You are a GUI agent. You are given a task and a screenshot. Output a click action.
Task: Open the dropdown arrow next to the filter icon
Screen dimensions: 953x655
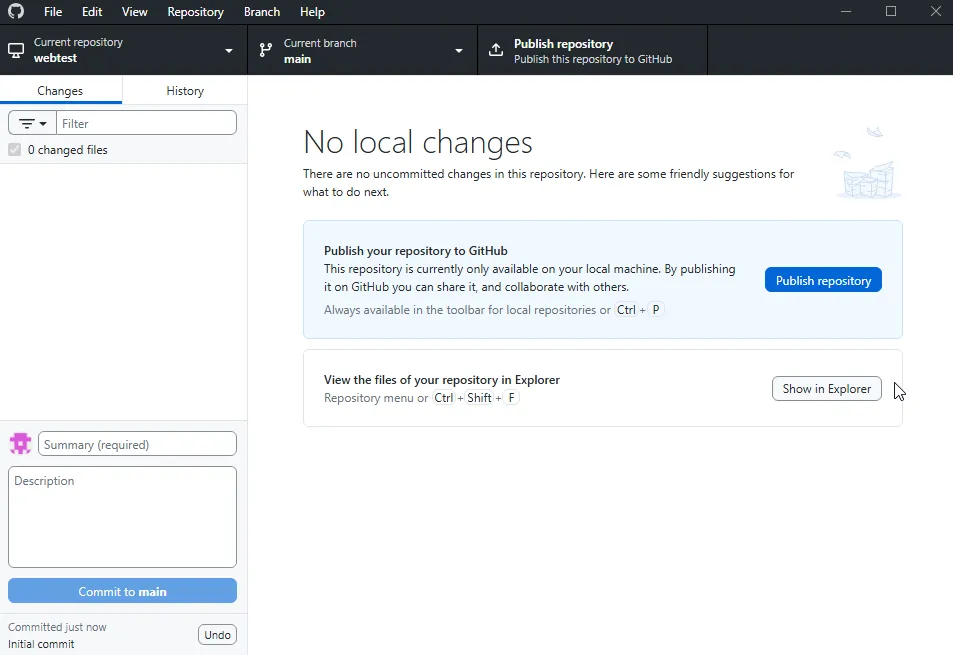42,122
